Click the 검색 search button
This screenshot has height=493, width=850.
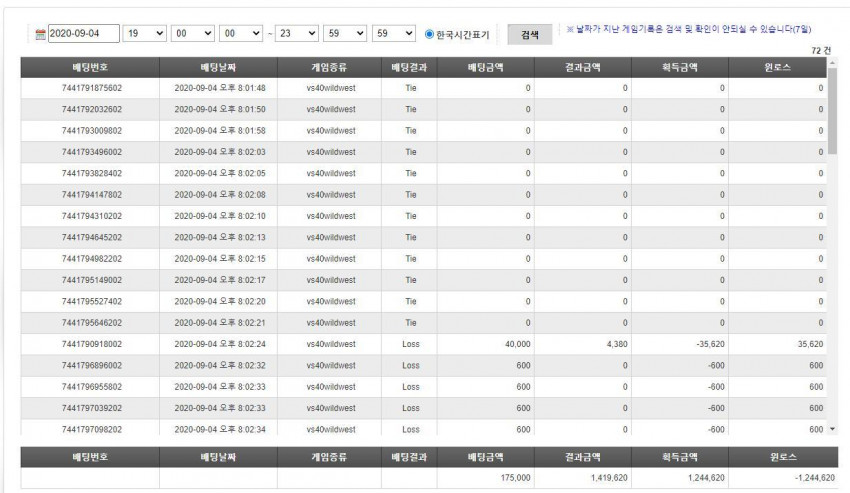(530, 35)
